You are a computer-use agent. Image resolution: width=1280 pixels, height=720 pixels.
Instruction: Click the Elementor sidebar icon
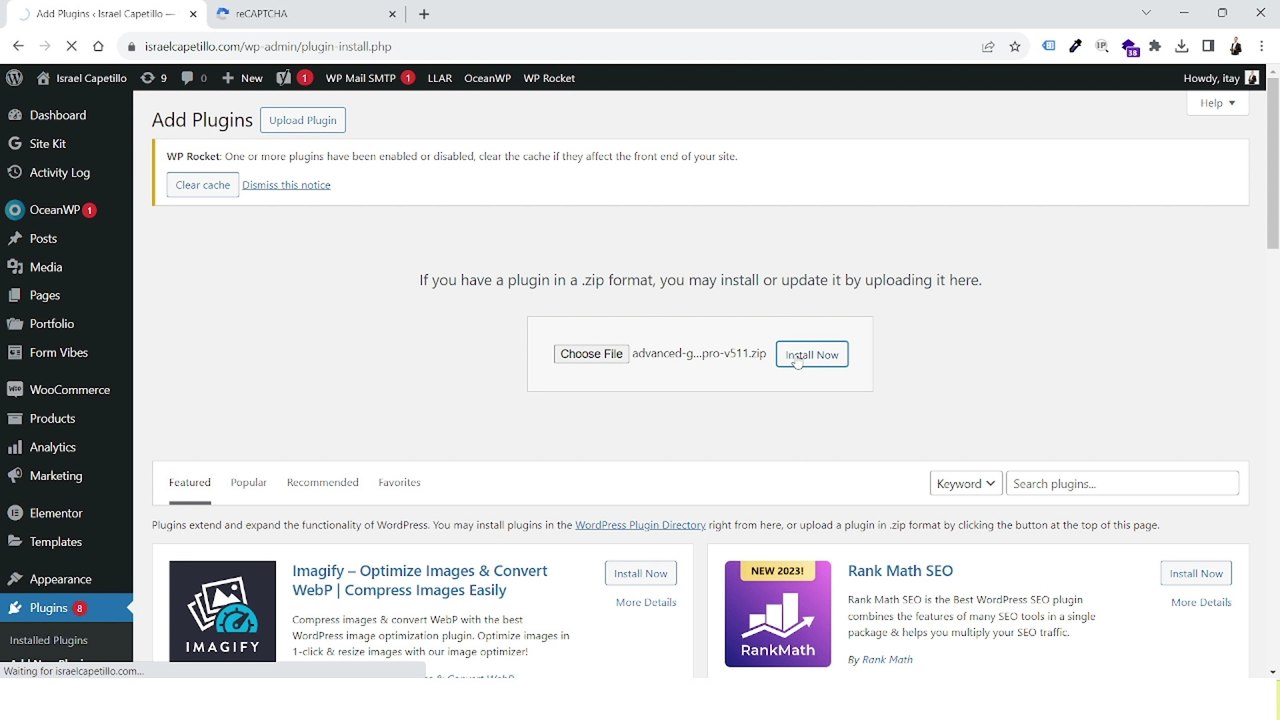coord(15,513)
